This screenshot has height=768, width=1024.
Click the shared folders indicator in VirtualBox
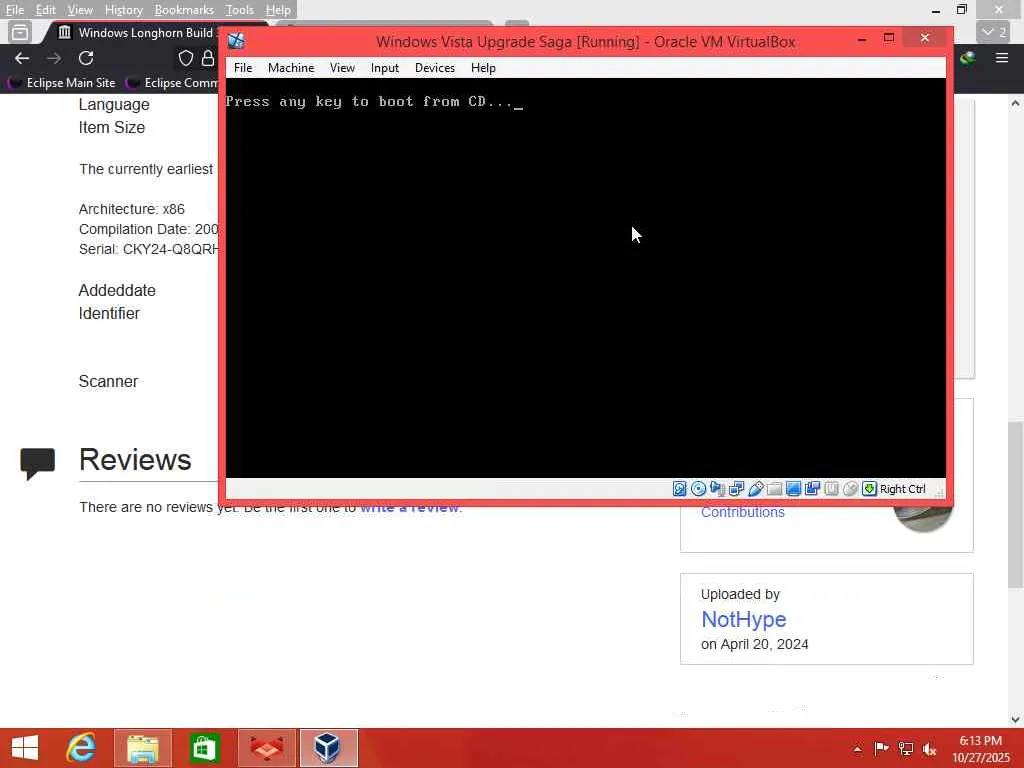(775, 488)
